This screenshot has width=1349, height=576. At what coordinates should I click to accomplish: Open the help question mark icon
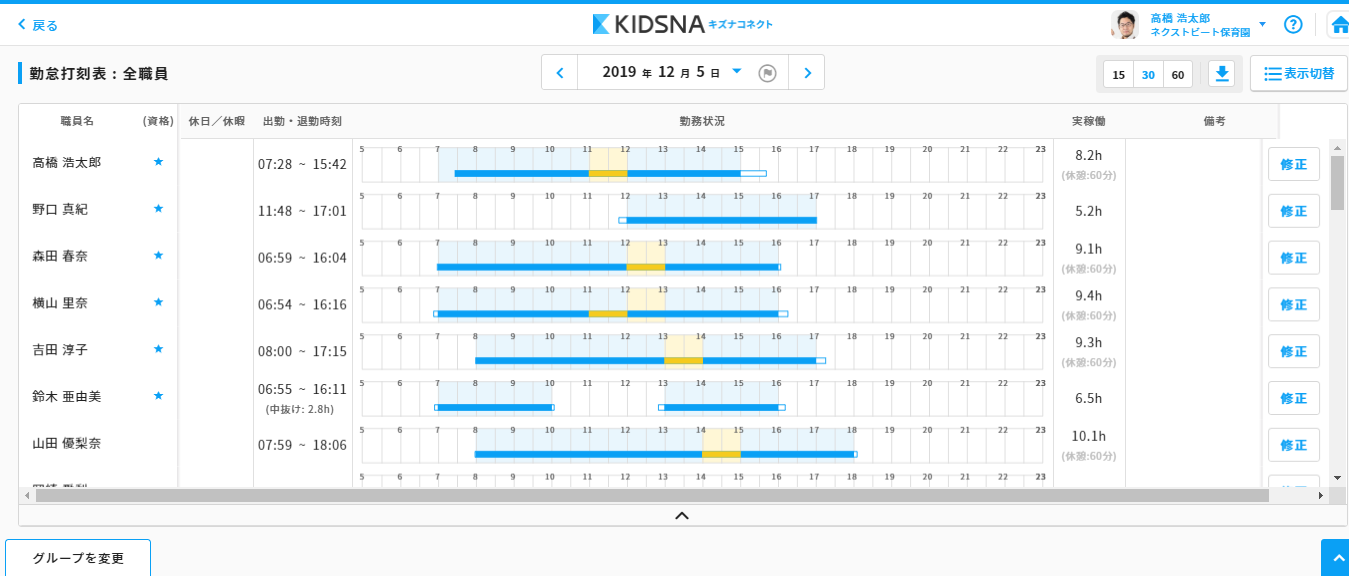[x=1293, y=24]
